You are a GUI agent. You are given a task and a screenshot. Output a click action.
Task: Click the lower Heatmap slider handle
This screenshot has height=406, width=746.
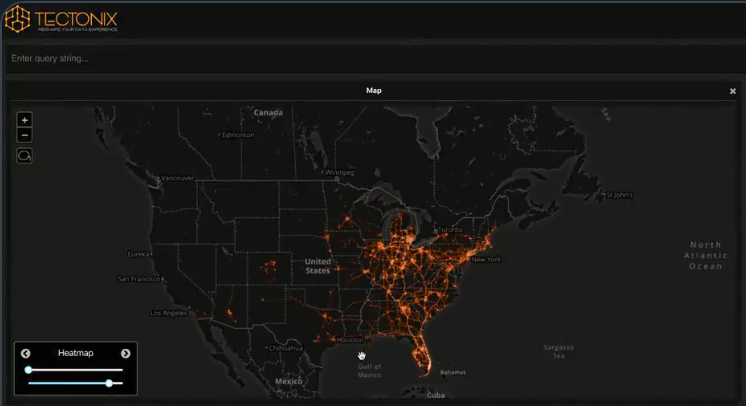[x=108, y=383]
